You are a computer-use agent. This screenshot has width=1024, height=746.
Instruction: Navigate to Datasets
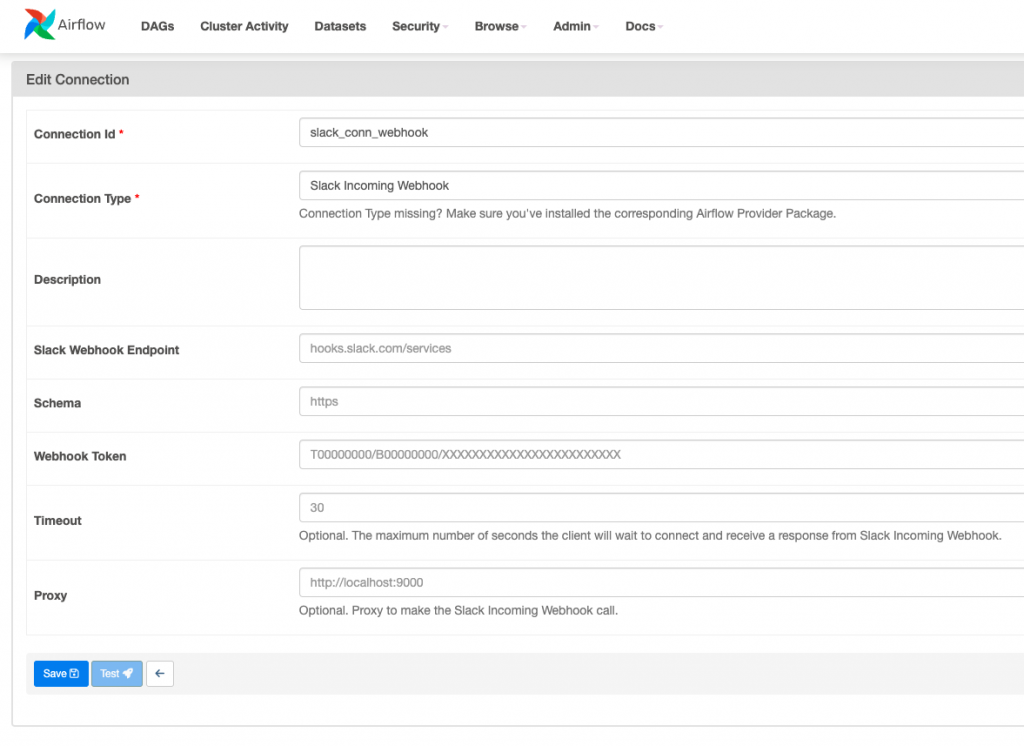[x=340, y=26]
